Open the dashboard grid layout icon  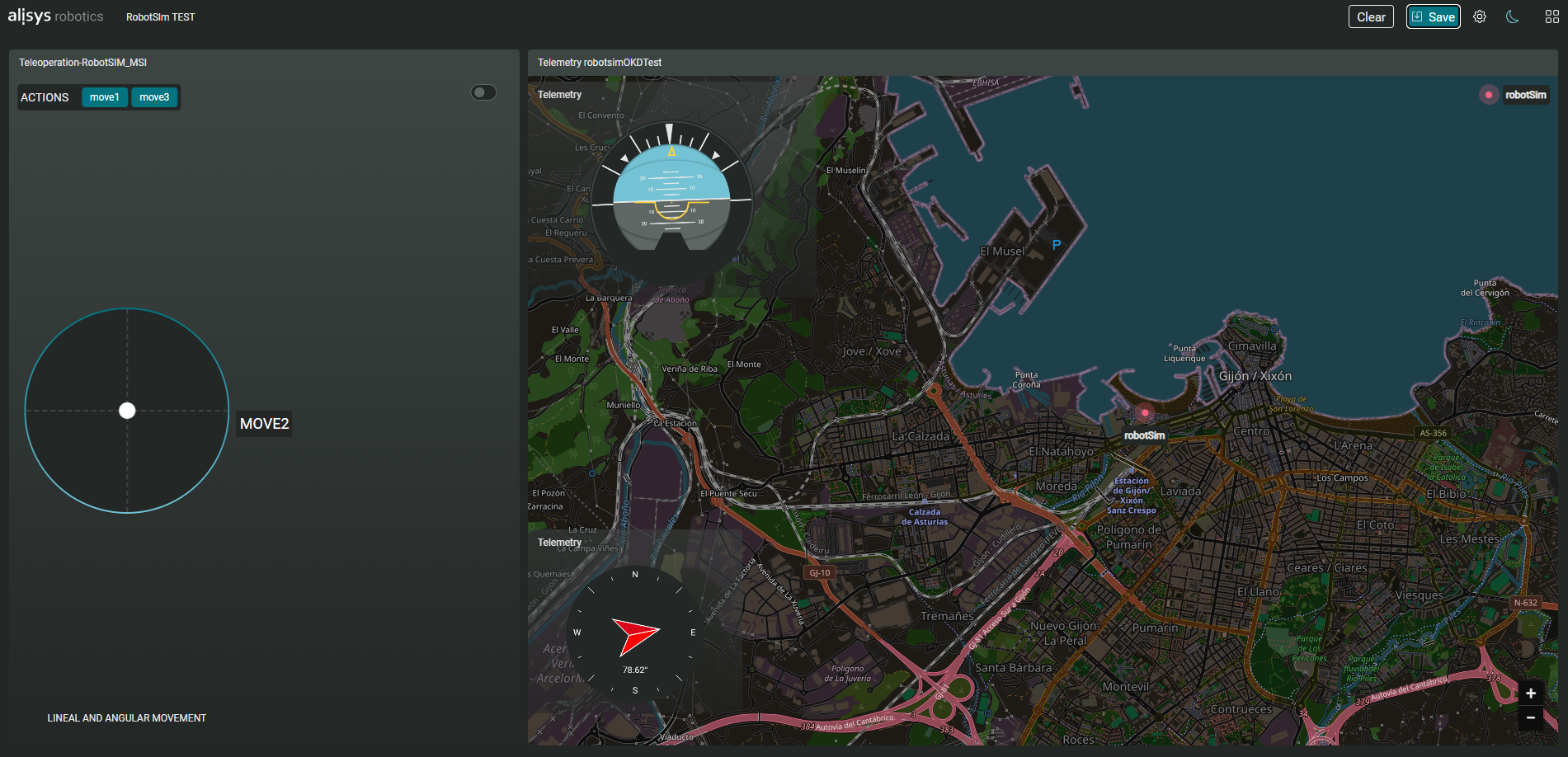tap(1552, 16)
